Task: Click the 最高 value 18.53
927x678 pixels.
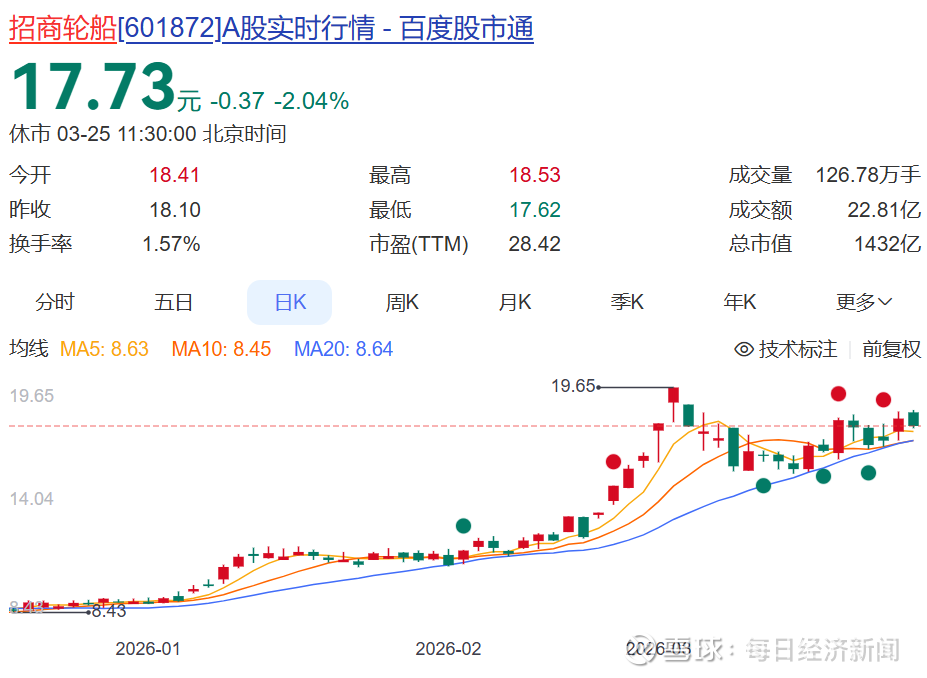Action: coord(535,175)
